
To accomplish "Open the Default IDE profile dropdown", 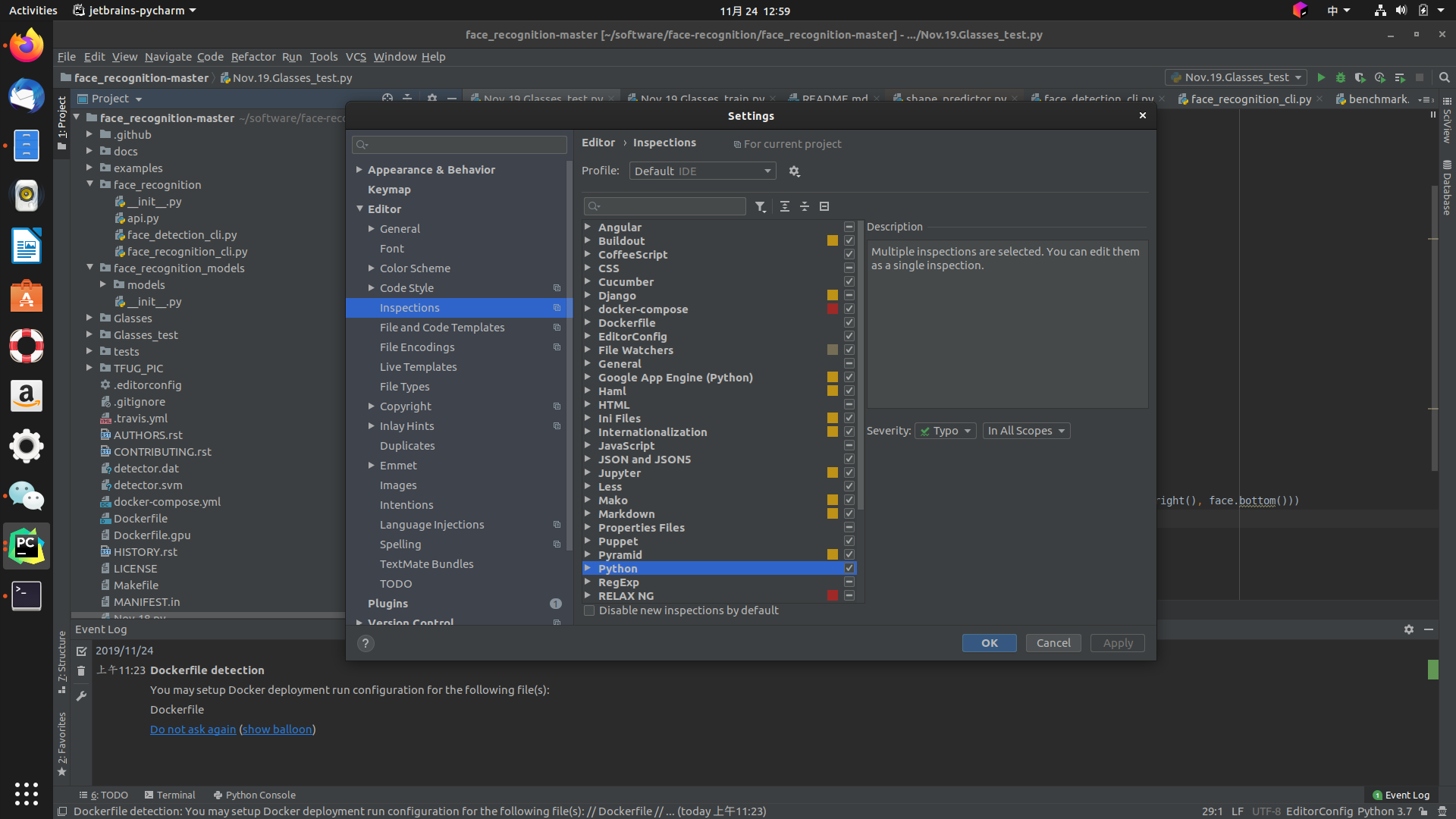I will pos(702,171).
